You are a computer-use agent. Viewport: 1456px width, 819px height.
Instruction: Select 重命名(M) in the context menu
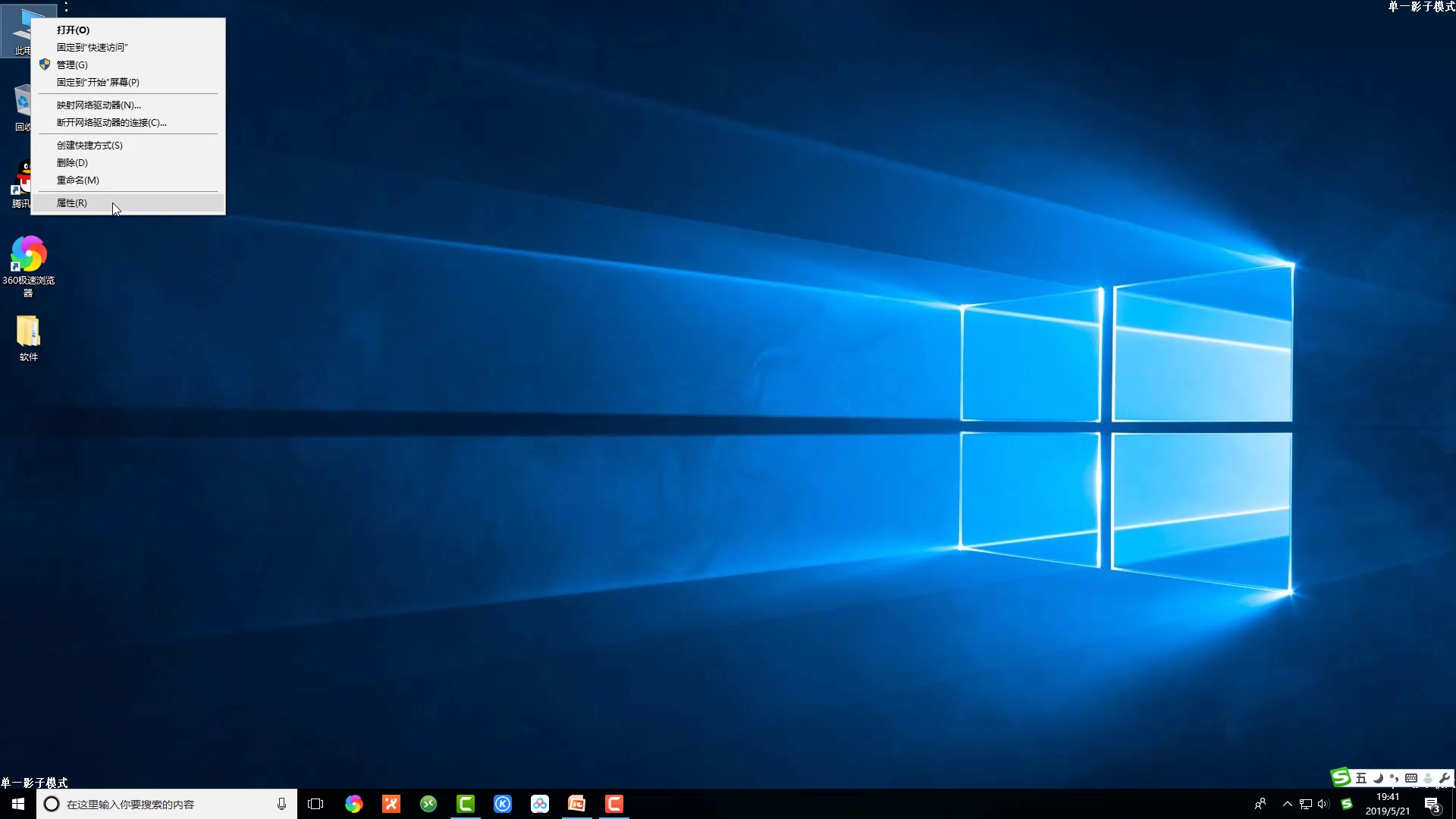pos(77,180)
